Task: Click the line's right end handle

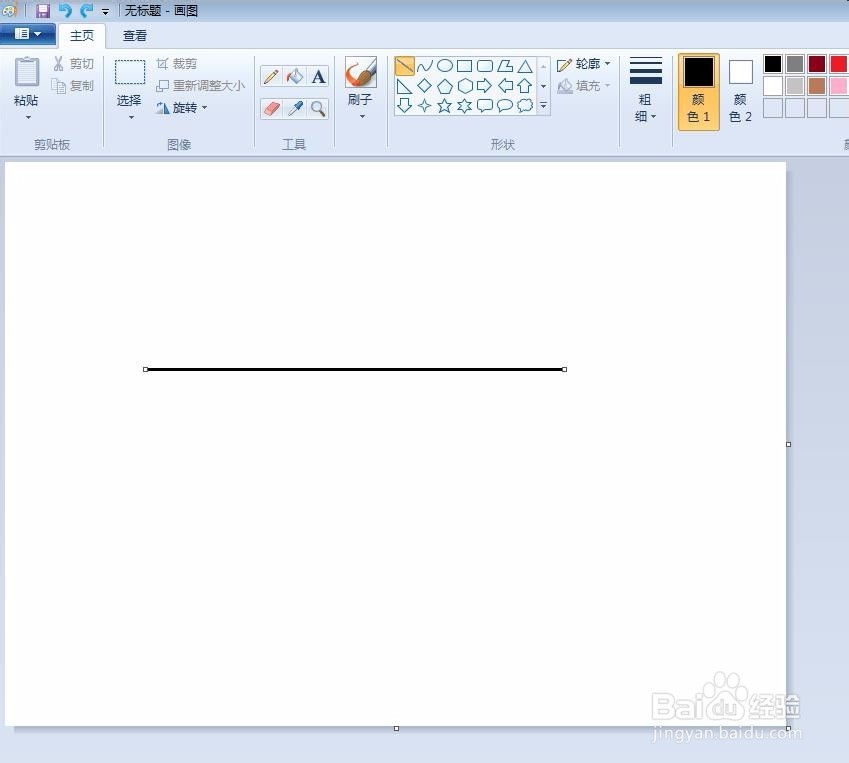Action: pos(565,369)
